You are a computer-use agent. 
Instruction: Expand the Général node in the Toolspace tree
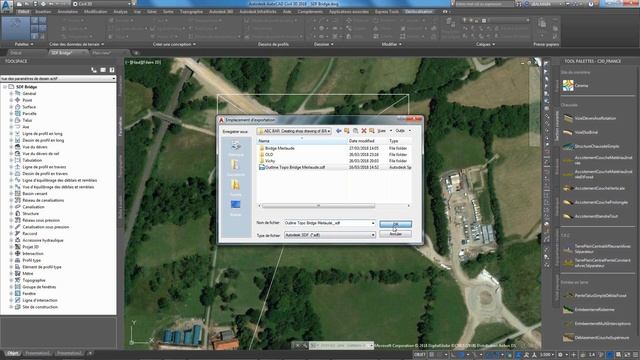(x=11, y=93)
